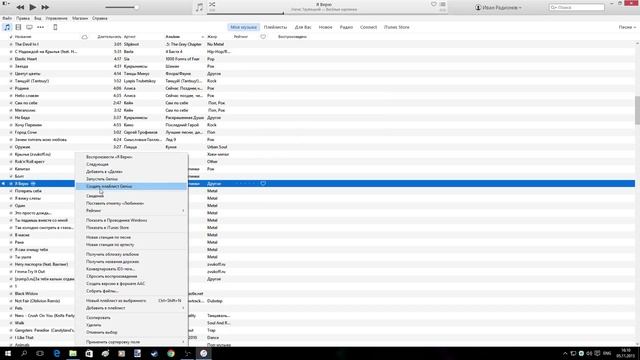This screenshot has width=640, height=360.
Task: Adjust the volume slider
Action: [122, 7]
